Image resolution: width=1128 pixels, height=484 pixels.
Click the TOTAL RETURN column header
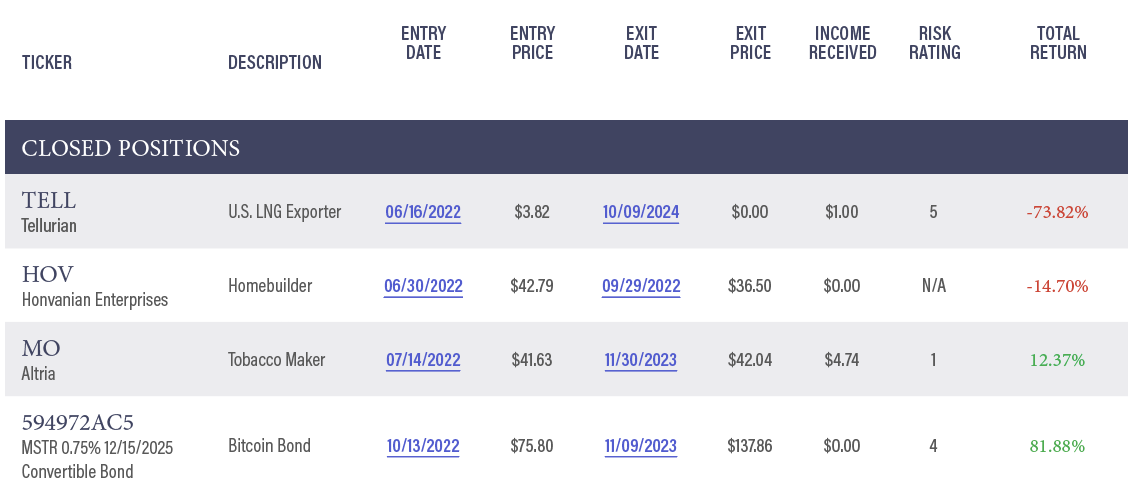1058,43
